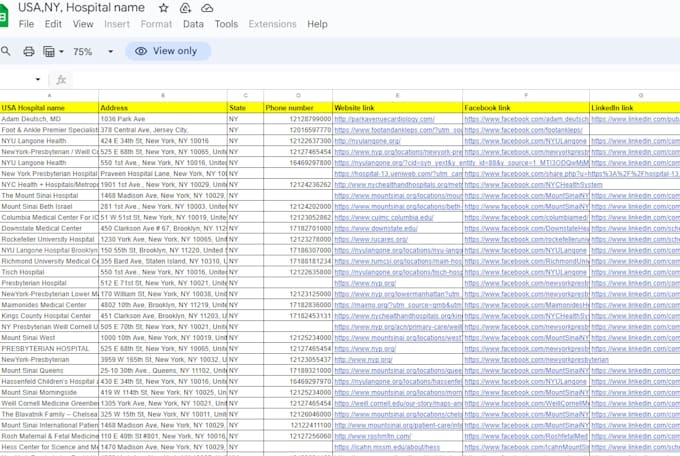The width and height of the screenshot is (680, 456).
Task: Click the fx formula bar icon
Action: (61, 79)
